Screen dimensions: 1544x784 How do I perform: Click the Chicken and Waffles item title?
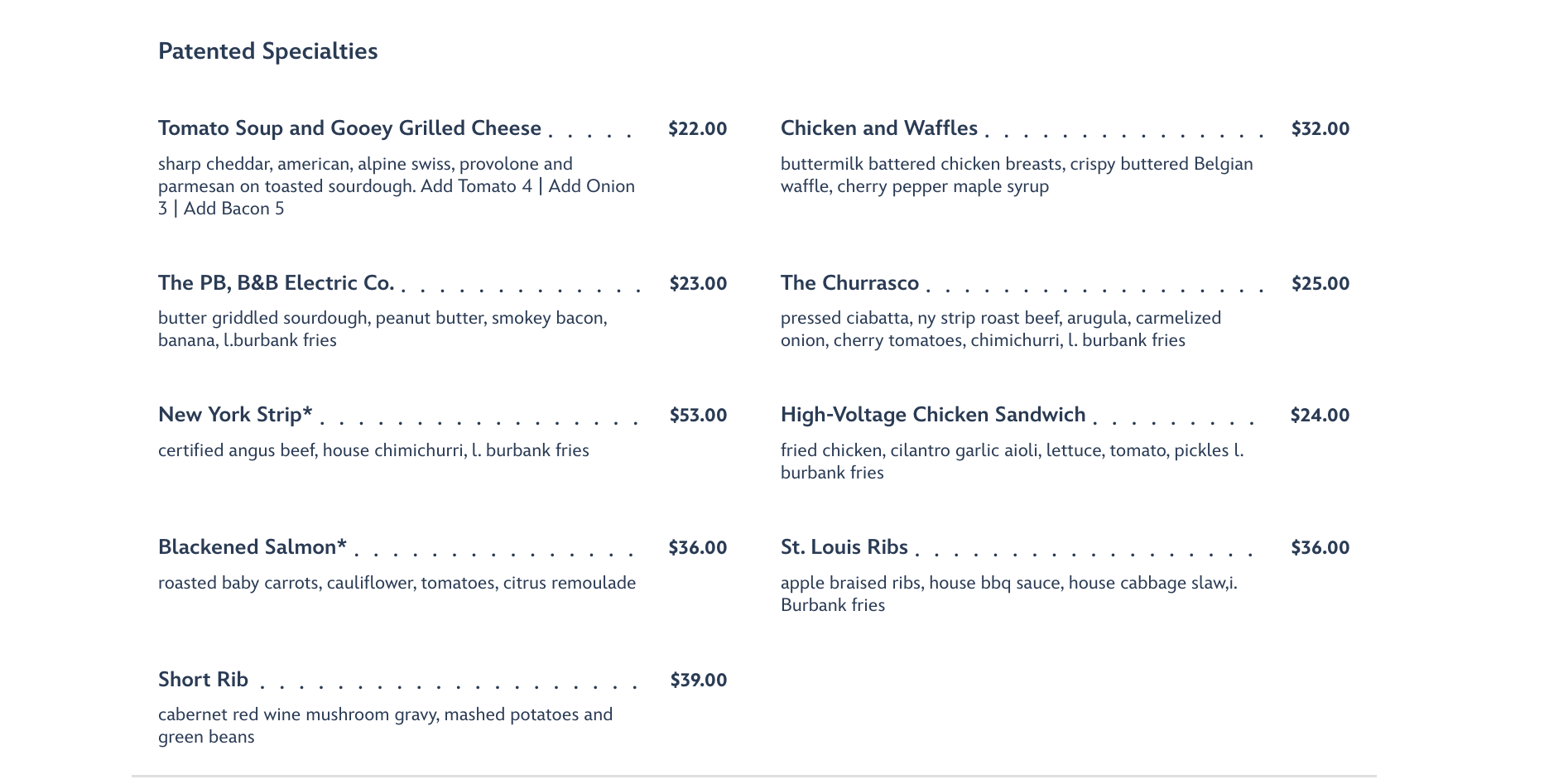878,128
